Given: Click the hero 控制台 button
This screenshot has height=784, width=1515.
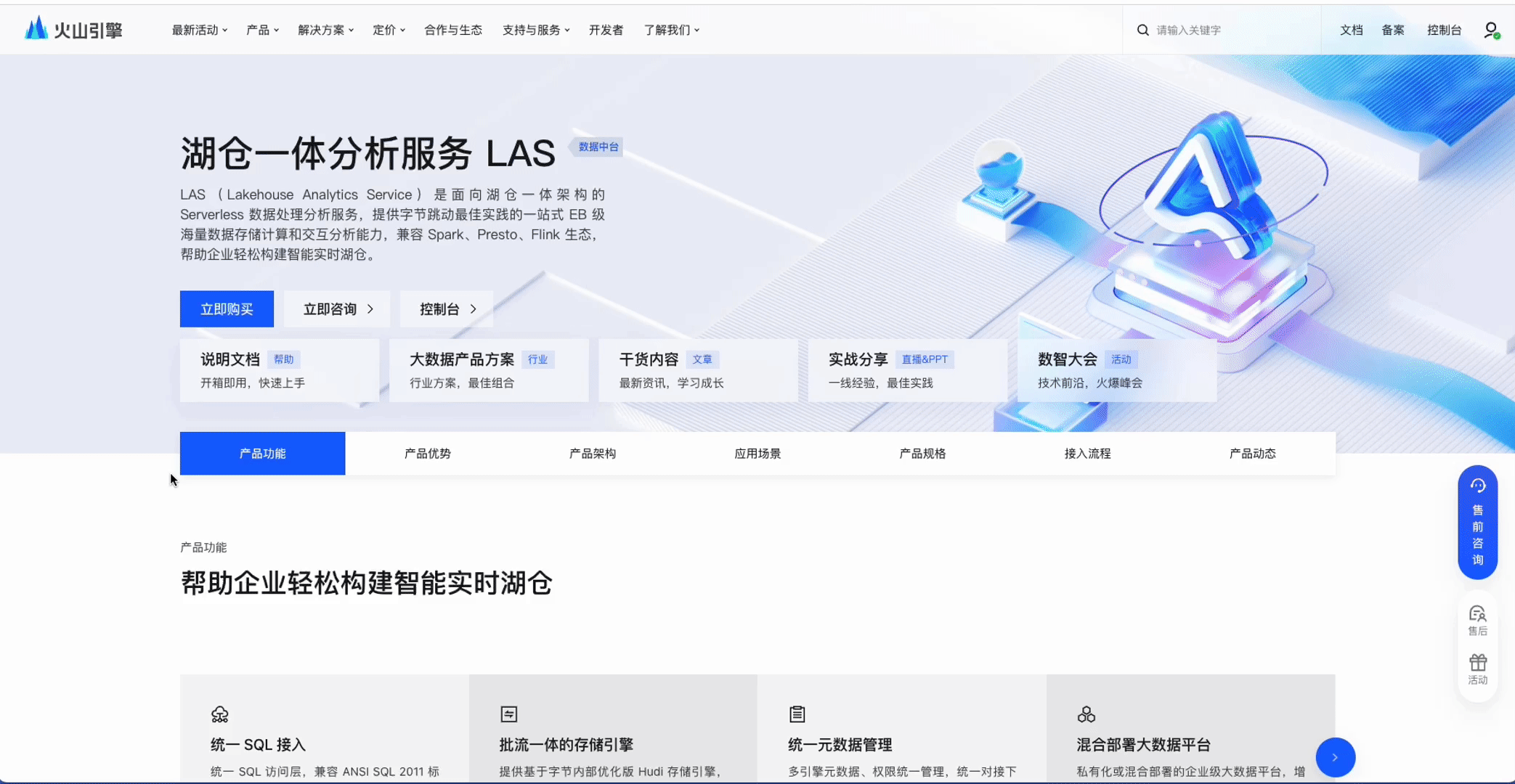Looking at the screenshot, I should (447, 309).
